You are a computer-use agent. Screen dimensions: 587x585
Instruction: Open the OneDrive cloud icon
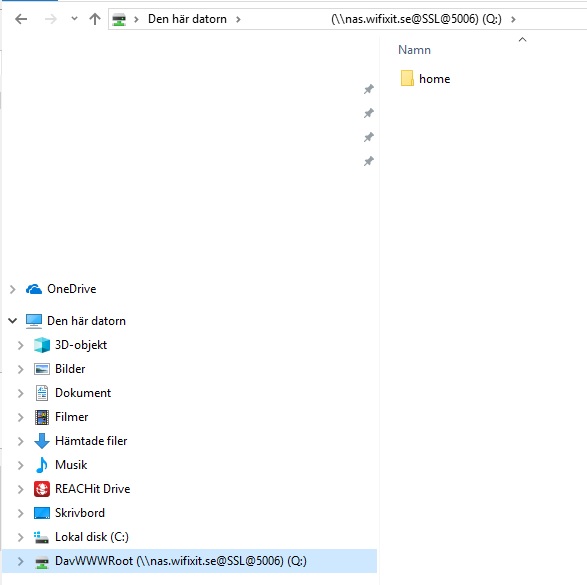point(34,289)
